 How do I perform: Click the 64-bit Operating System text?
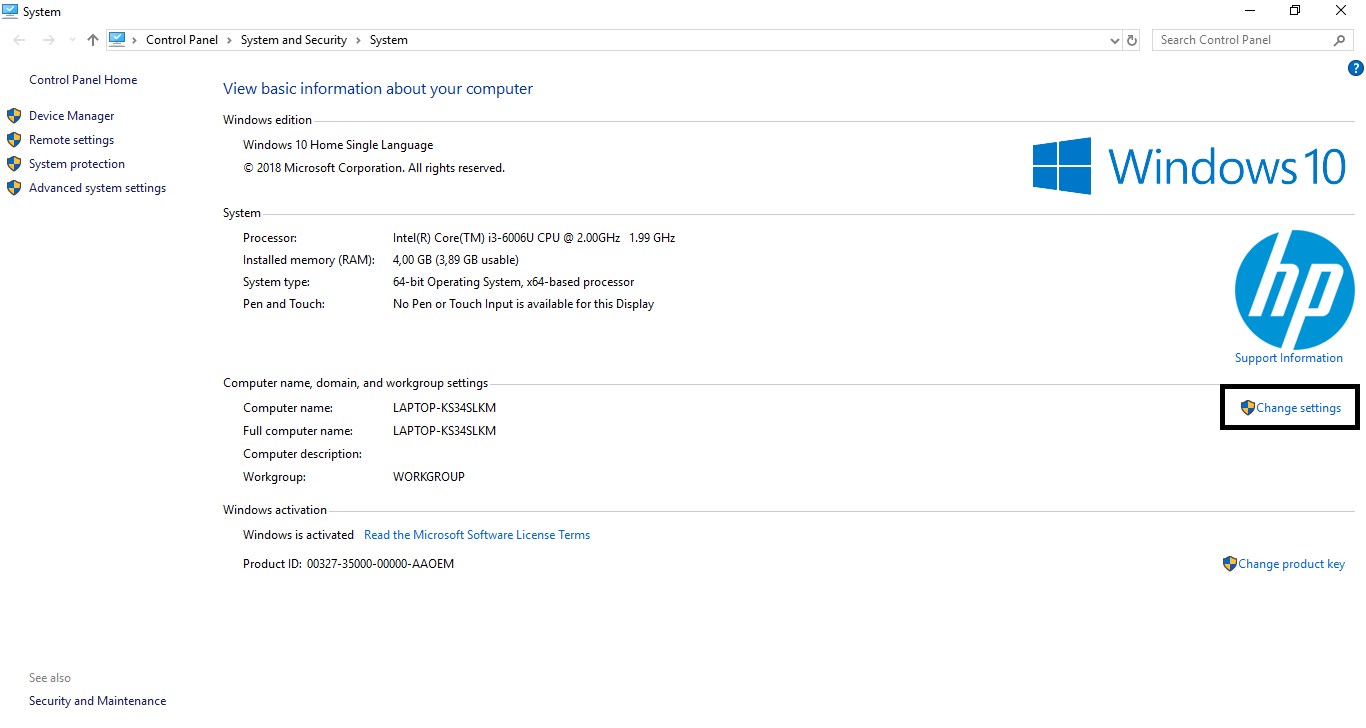tap(514, 282)
